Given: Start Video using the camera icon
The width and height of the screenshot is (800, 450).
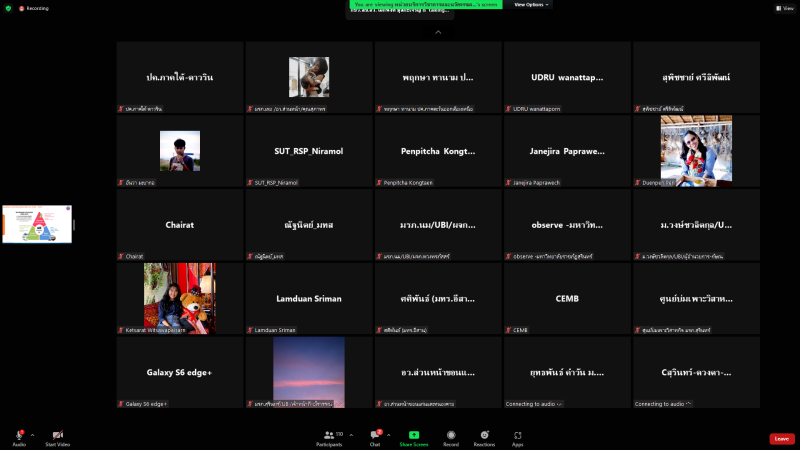Looking at the screenshot, I should pos(57,435).
